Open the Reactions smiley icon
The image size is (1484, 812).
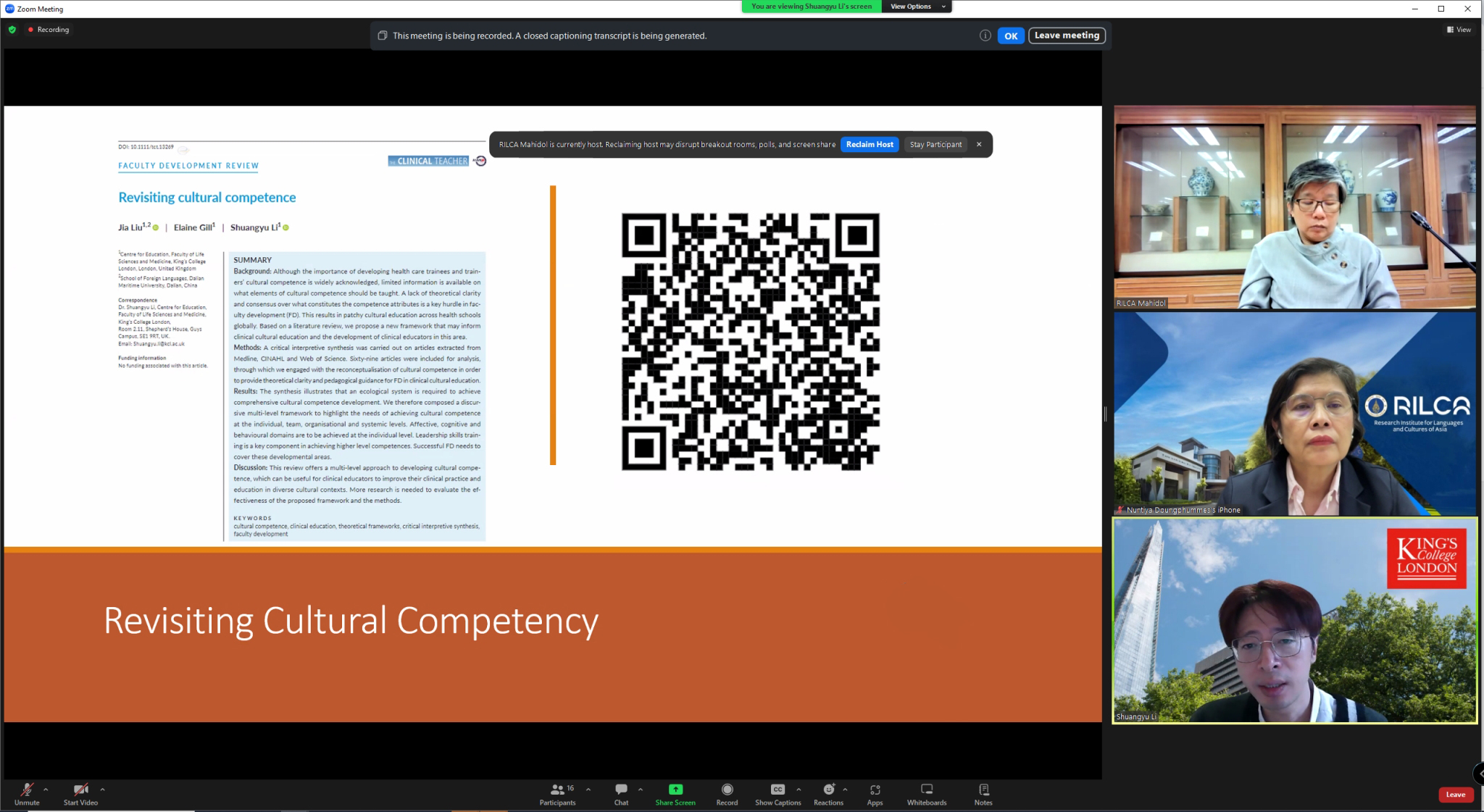828,790
